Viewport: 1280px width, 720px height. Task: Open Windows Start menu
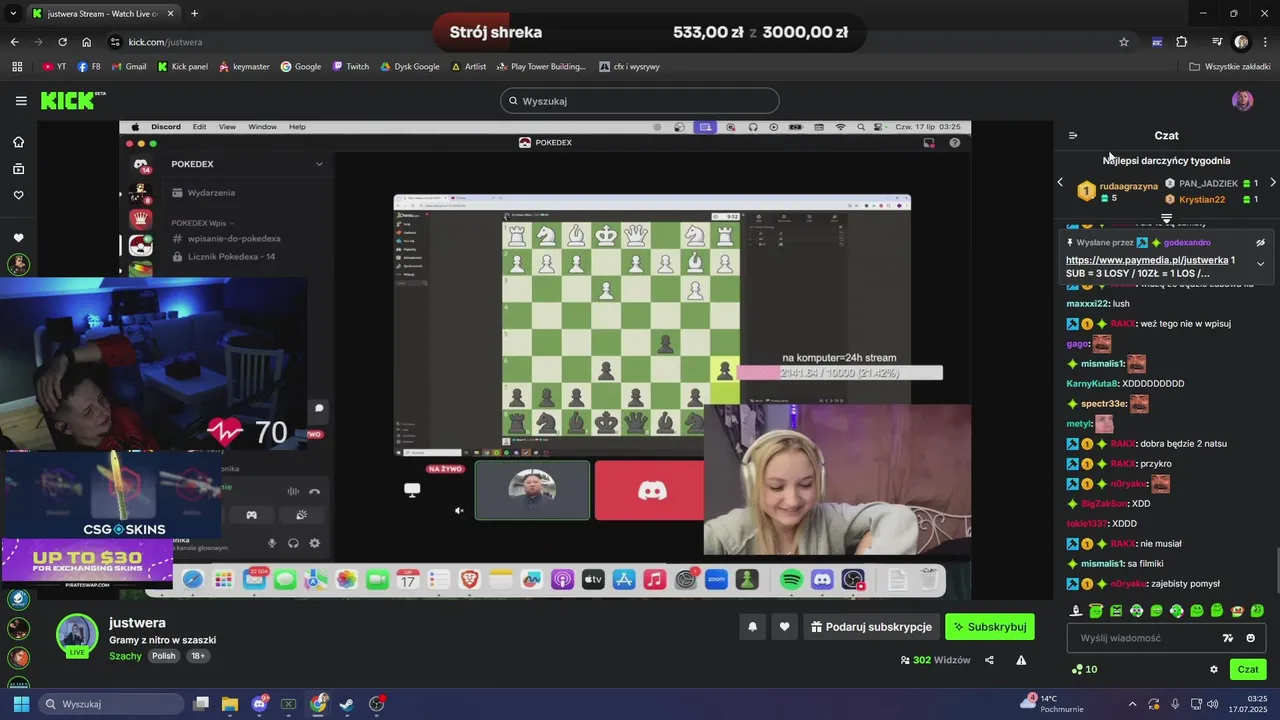[x=20, y=704]
